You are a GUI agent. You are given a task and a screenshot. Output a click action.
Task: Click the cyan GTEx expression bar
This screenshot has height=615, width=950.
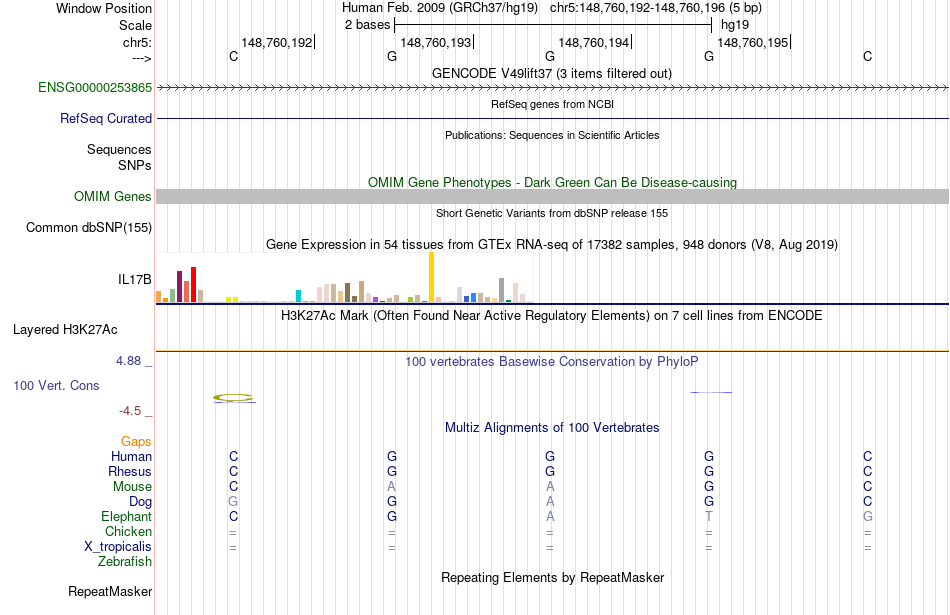[x=299, y=296]
